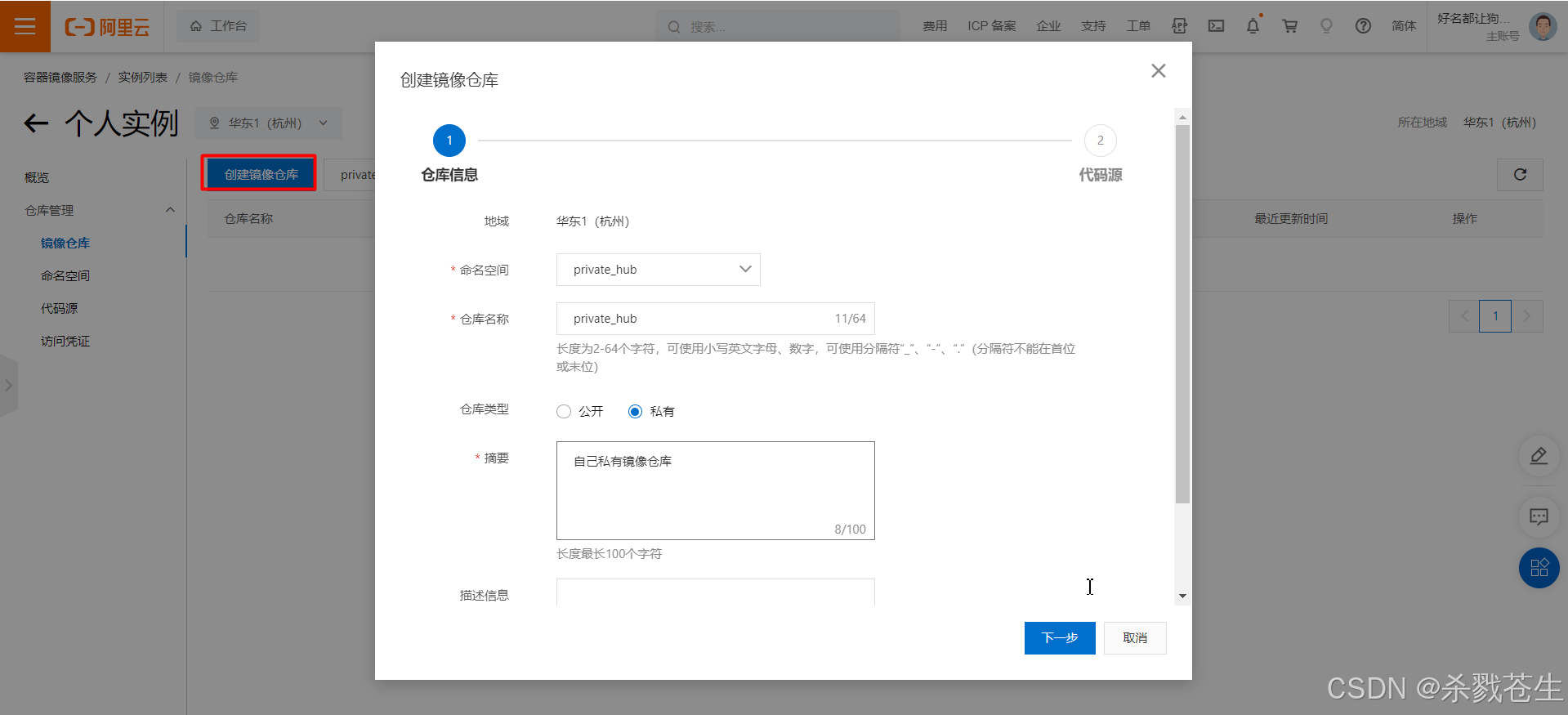Select the 私有 repository type
1568x715 pixels.
[635, 411]
